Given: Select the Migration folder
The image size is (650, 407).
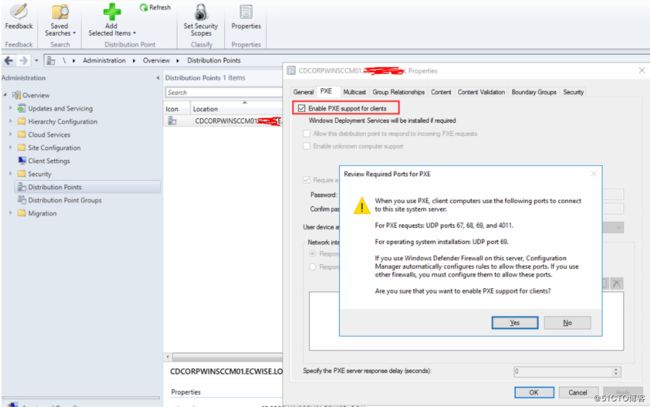Looking at the screenshot, I should [x=42, y=213].
